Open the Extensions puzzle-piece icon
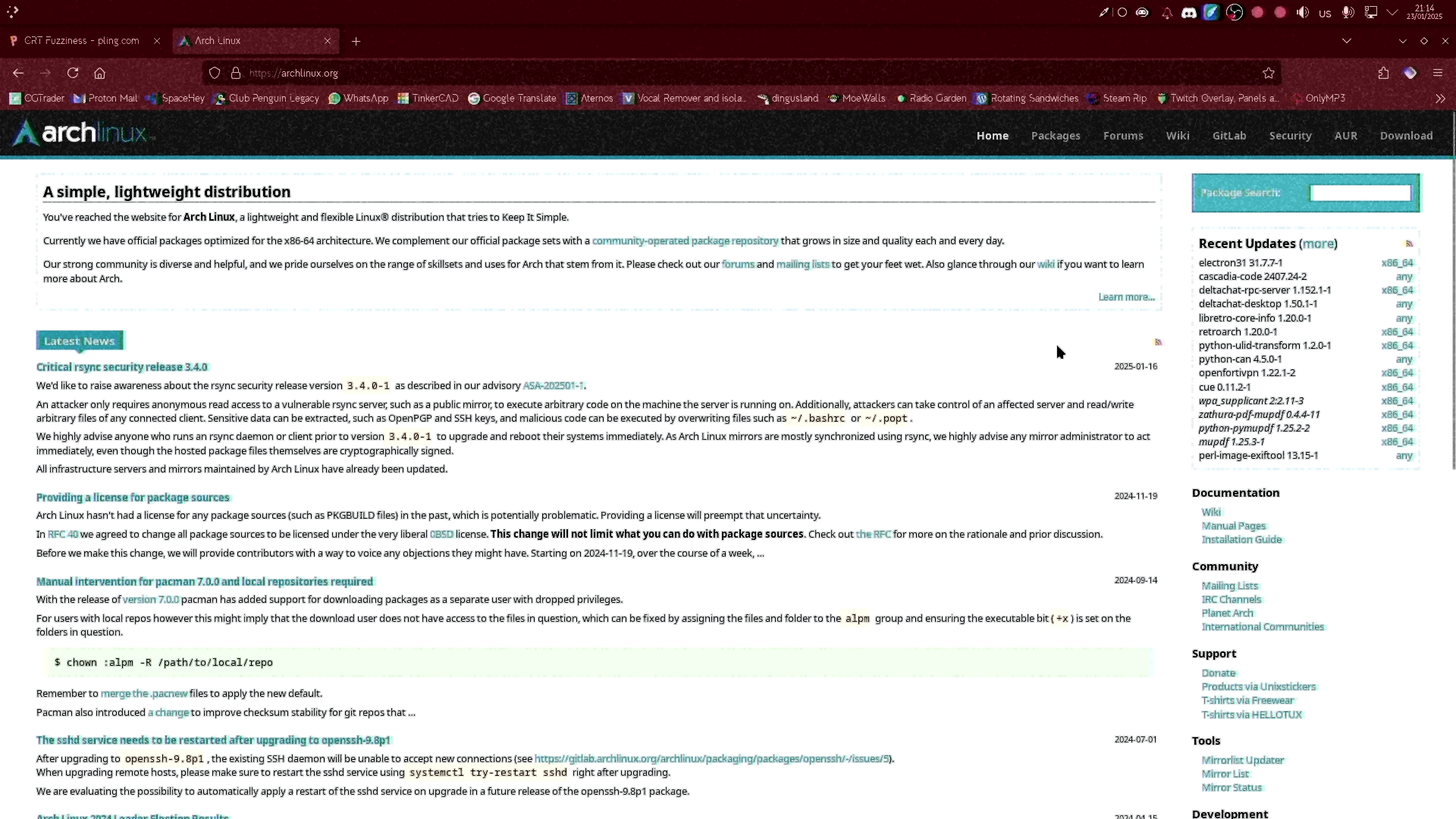The image size is (1456, 819). 1383,74
